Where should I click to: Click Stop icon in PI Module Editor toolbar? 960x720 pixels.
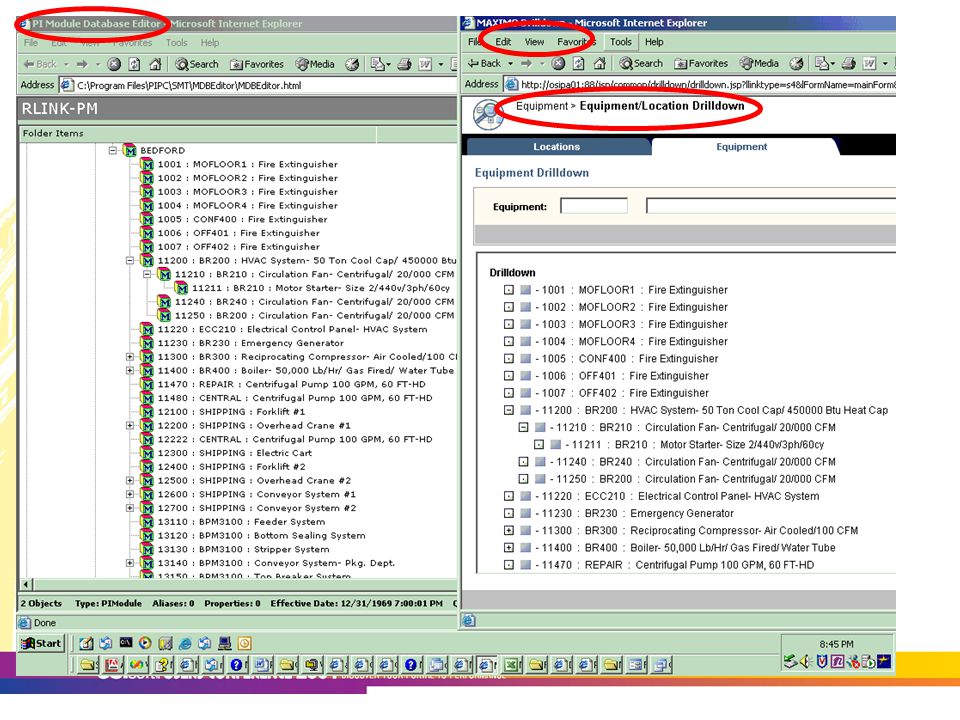click(x=114, y=64)
